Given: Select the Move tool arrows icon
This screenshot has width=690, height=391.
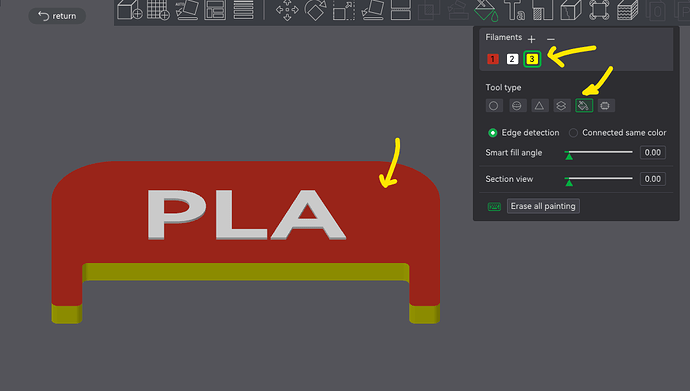Looking at the screenshot, I should 287,10.
